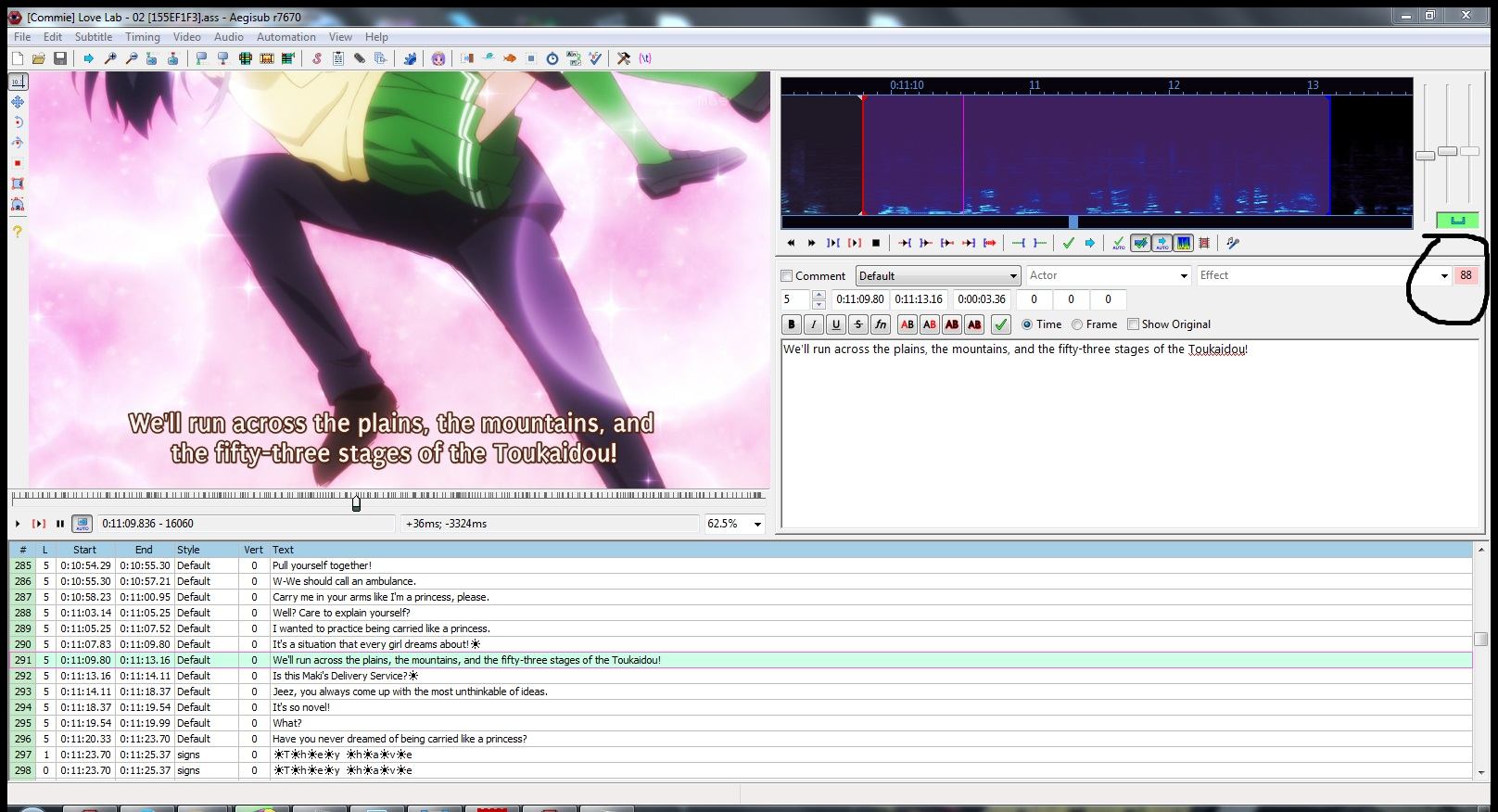Viewport: 1498px width, 812px height.
Task: Select row 292 'Is this Maki's Delivery Service?'
Action: click(x=741, y=676)
